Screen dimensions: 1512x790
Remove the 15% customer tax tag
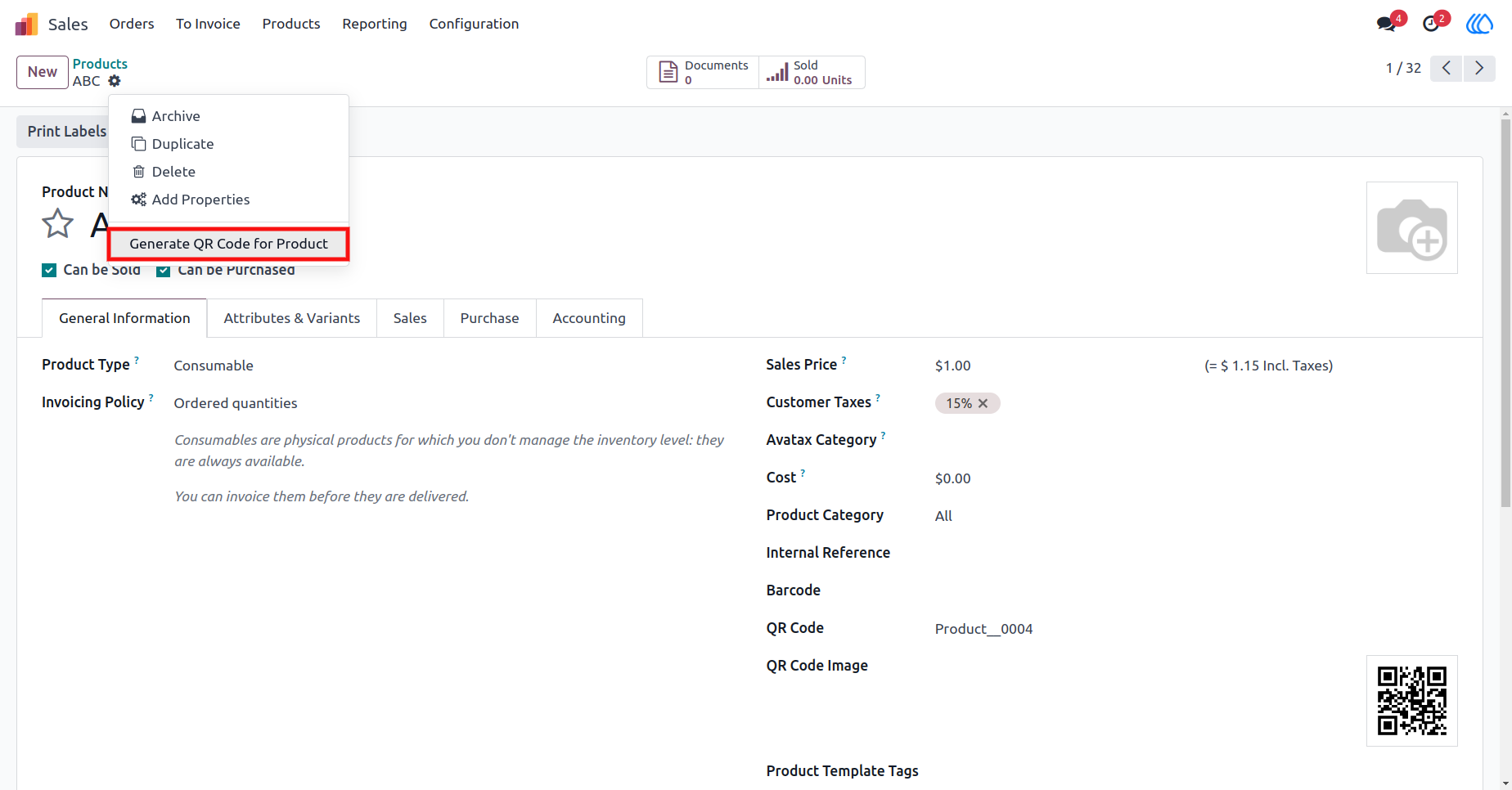(x=983, y=403)
